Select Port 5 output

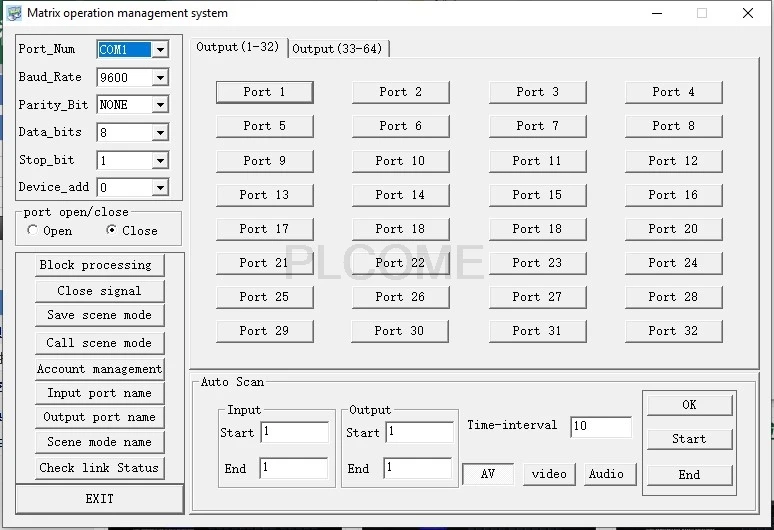(265, 126)
